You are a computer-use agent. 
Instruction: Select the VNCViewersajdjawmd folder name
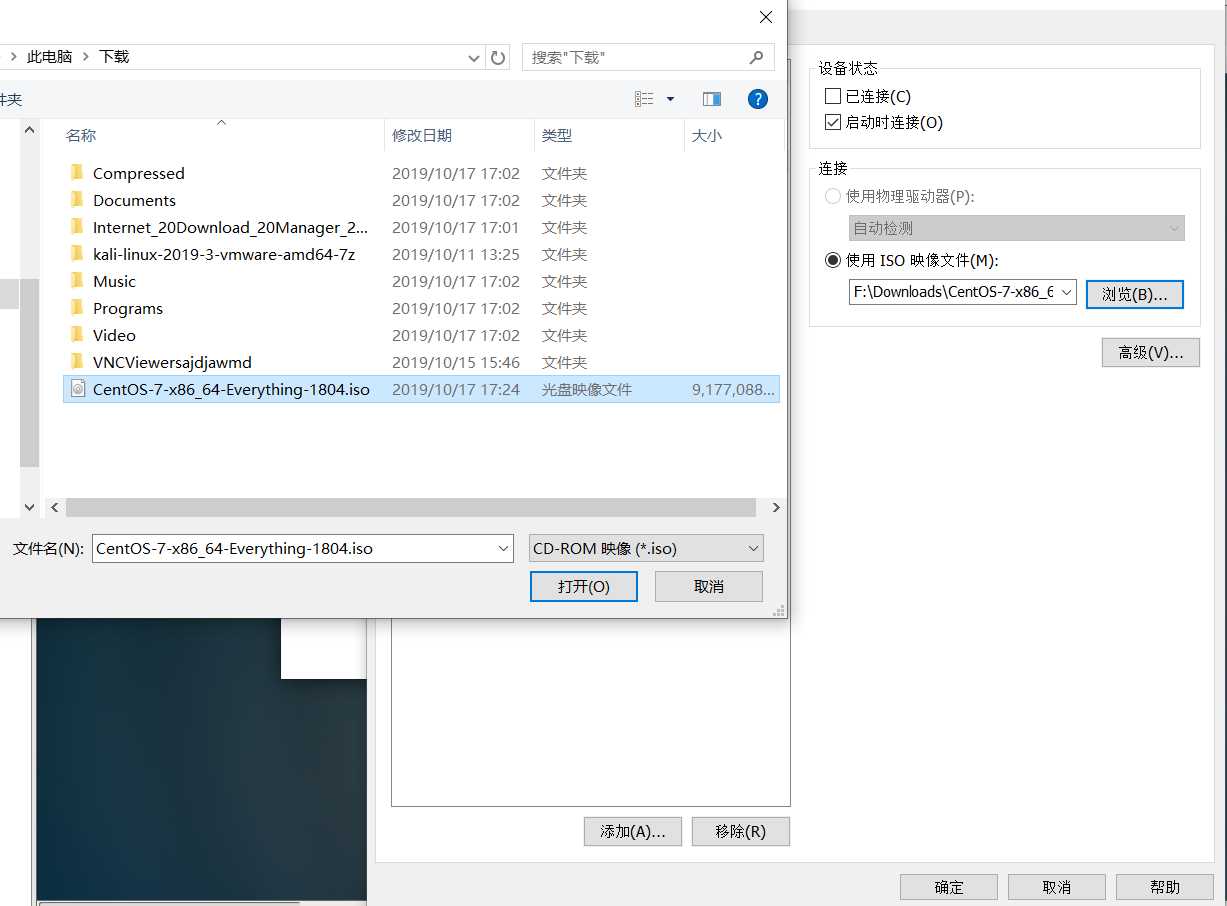point(172,362)
